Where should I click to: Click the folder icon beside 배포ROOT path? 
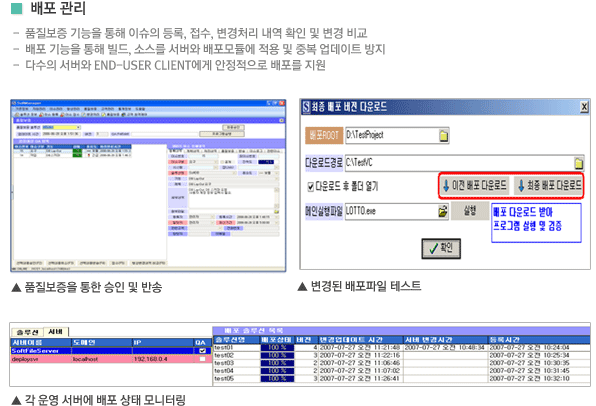[x=443, y=136]
